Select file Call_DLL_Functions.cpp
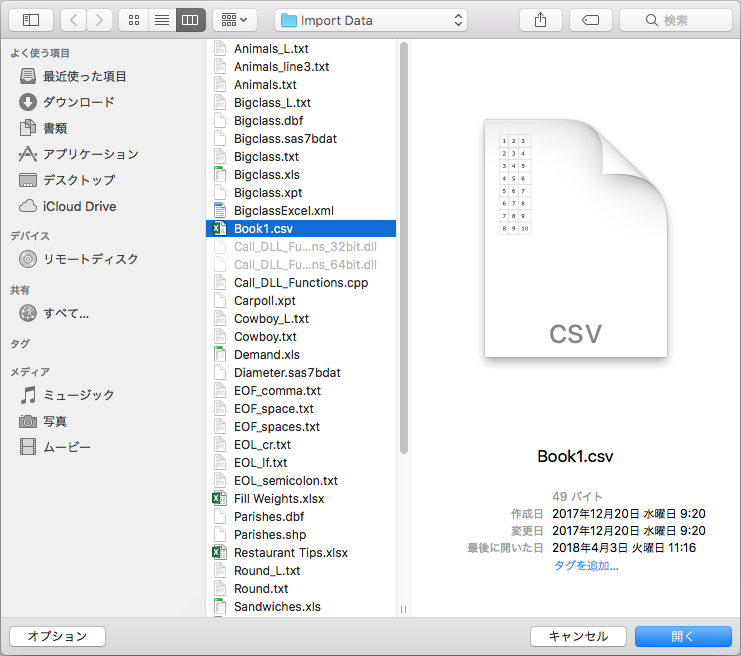The width and height of the screenshot is (741, 656). 301,283
